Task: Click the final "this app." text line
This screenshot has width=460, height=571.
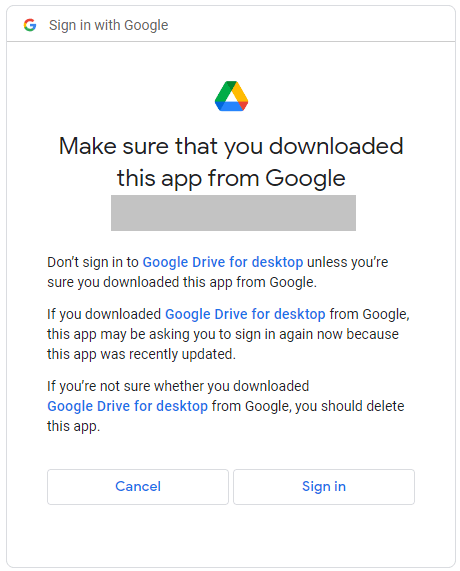Action: [x=74, y=426]
